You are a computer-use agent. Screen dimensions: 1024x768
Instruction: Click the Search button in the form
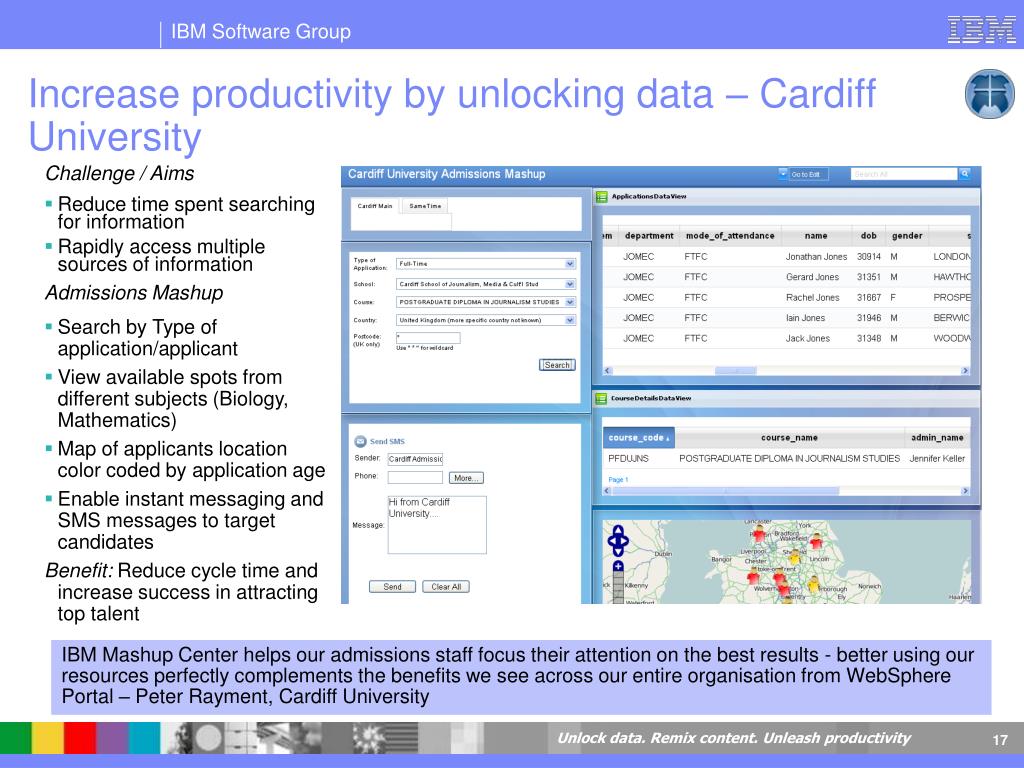coord(557,365)
